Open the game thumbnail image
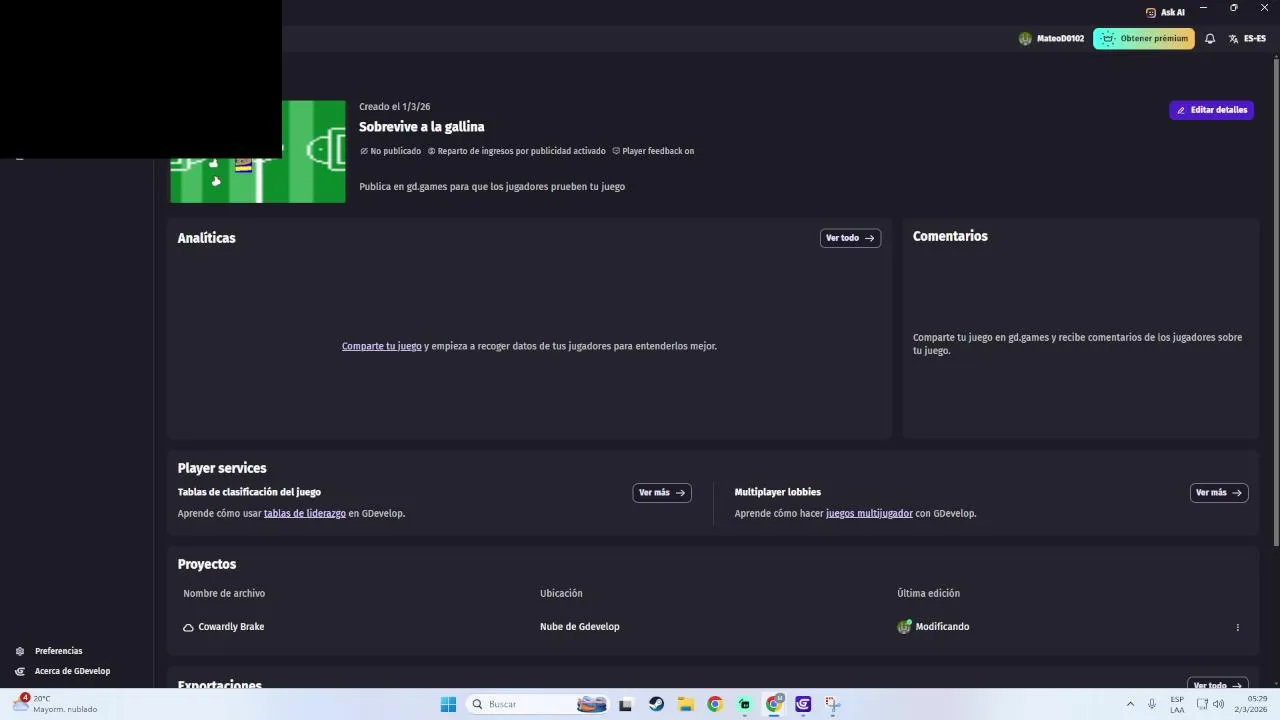This screenshot has width=1280, height=720. coord(258,151)
